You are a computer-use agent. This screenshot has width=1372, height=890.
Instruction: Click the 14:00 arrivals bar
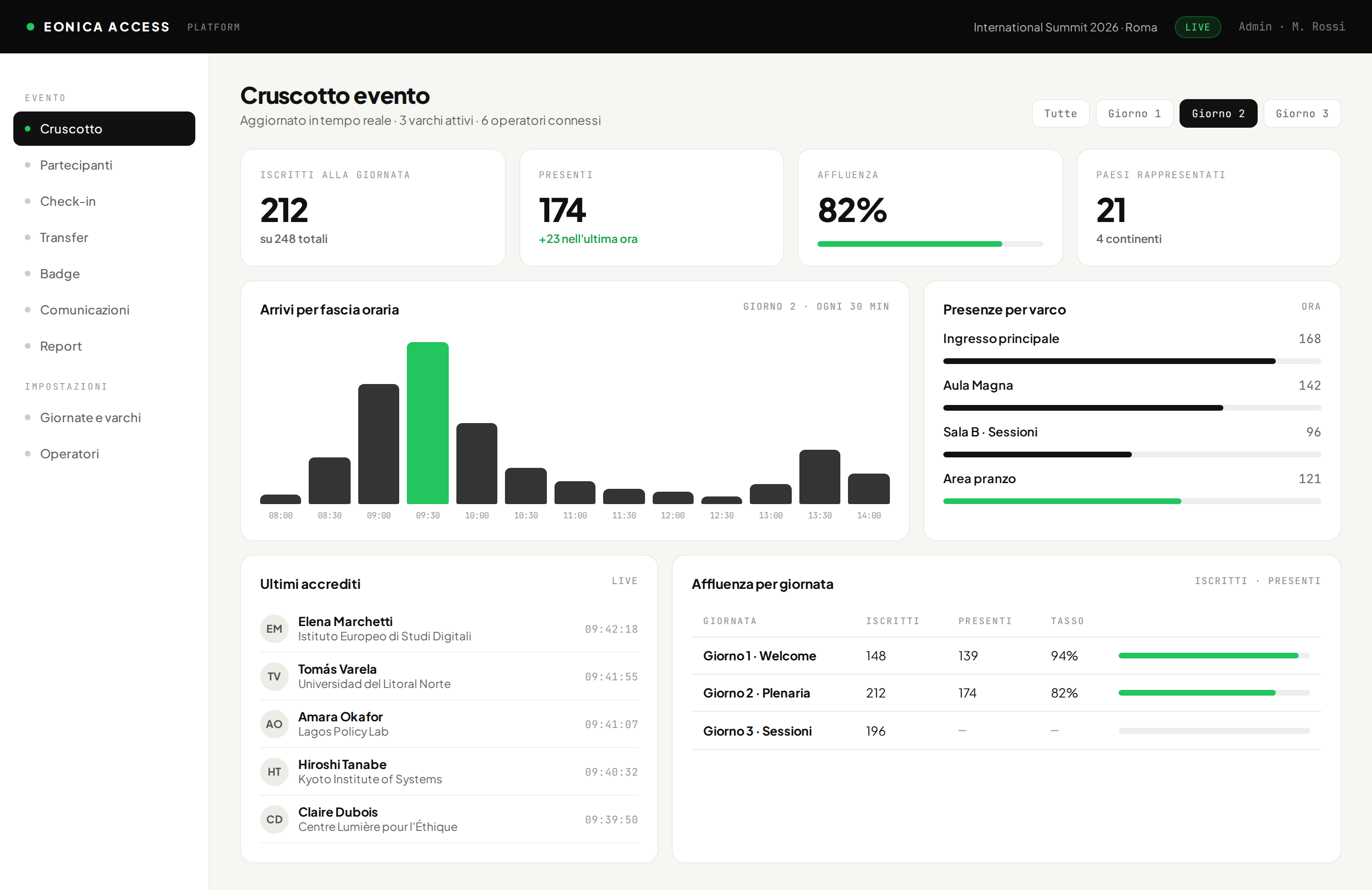point(869,489)
